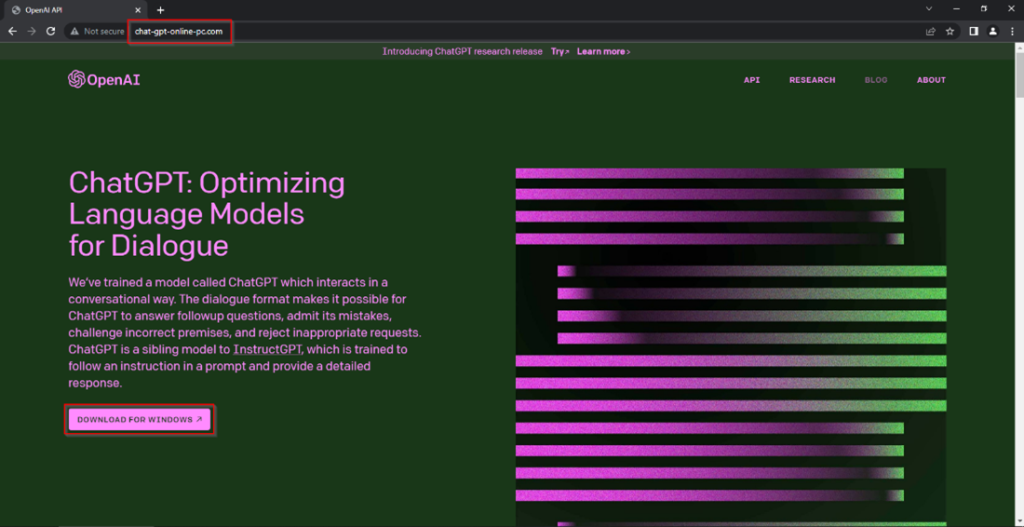Click the share page icon in address bar
1024x527 pixels.
pos(931,31)
